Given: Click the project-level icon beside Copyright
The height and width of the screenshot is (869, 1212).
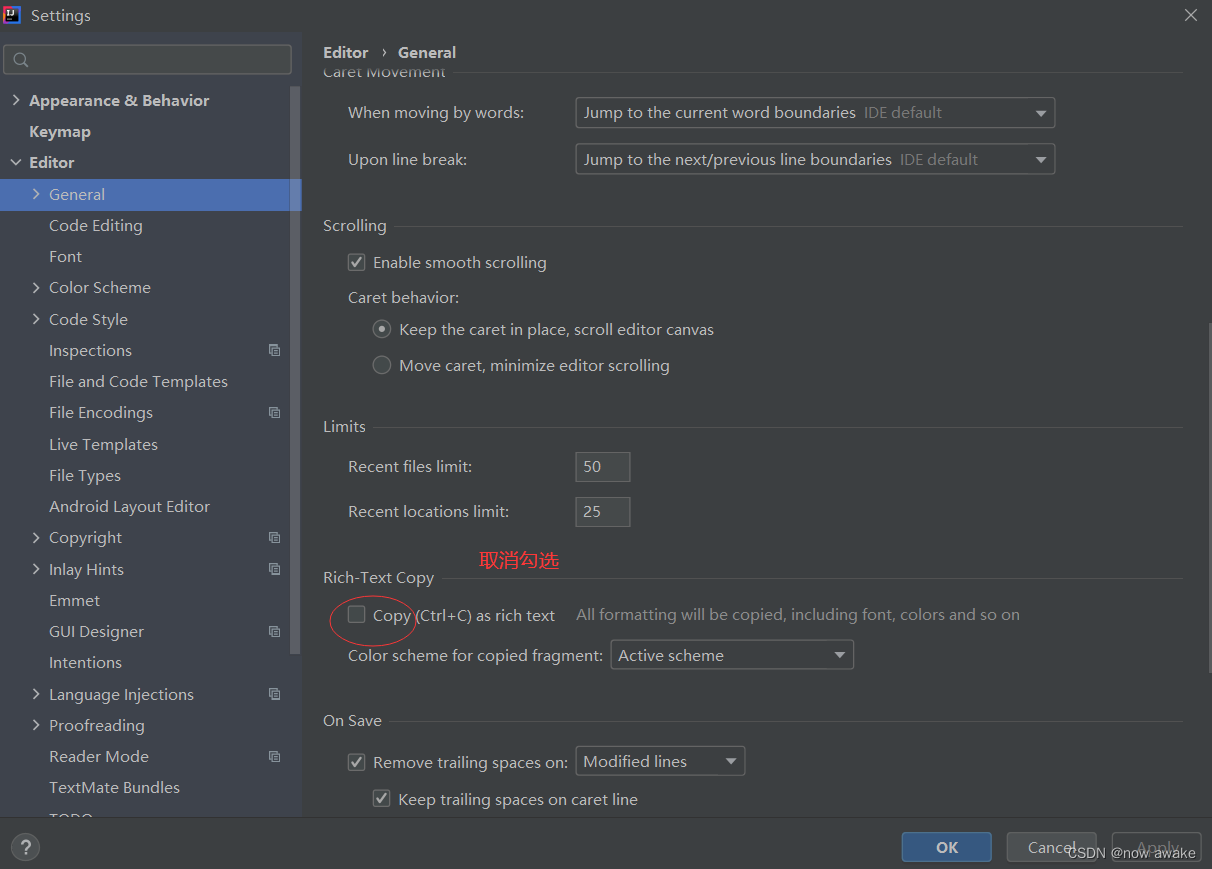Looking at the screenshot, I should click(x=274, y=537).
